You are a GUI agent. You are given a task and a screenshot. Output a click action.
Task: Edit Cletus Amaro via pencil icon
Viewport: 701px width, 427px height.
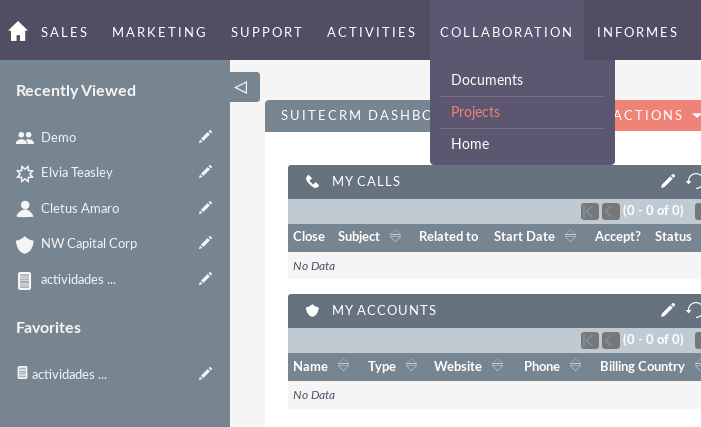point(206,208)
